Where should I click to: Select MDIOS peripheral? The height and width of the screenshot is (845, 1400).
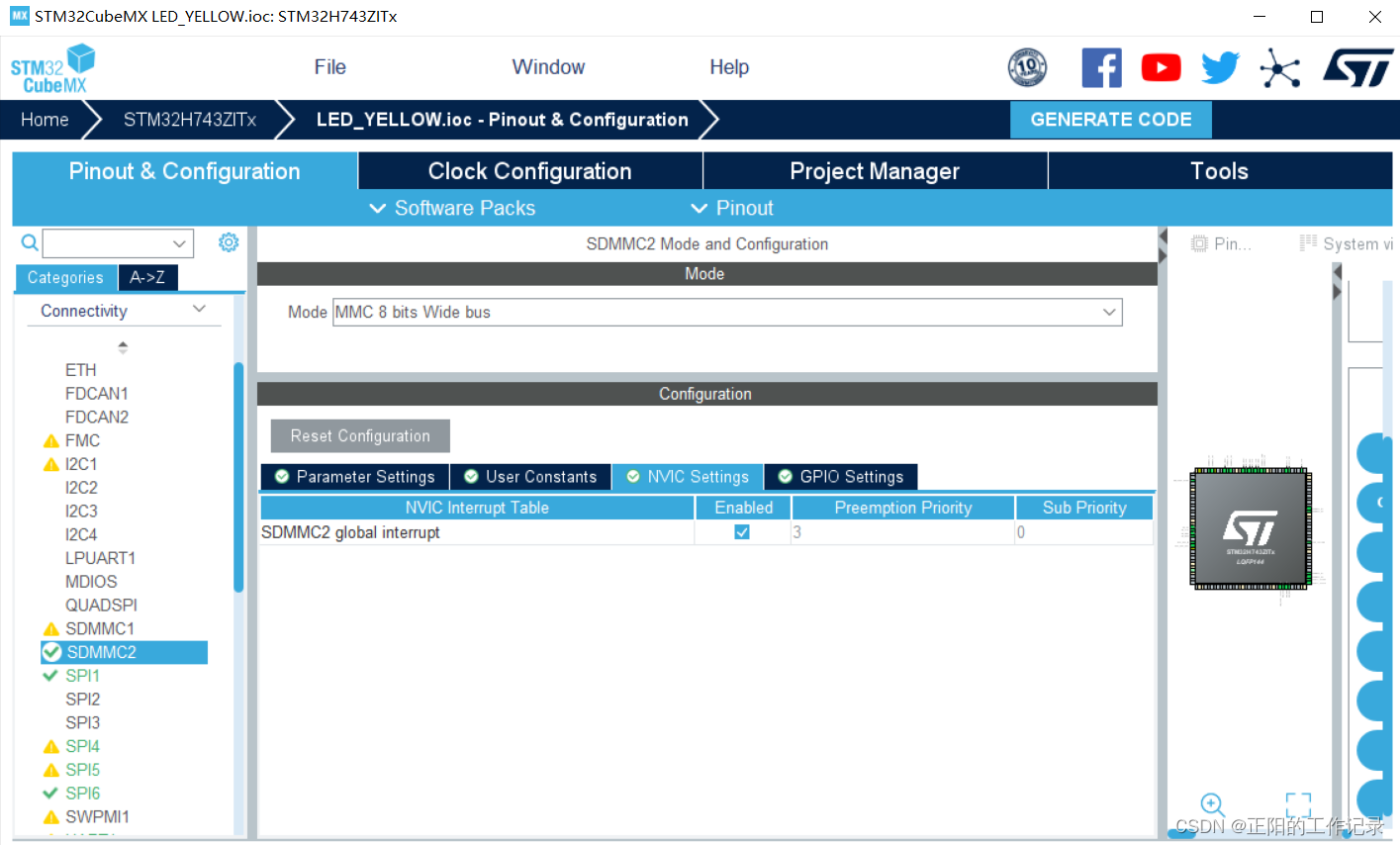[x=91, y=582]
